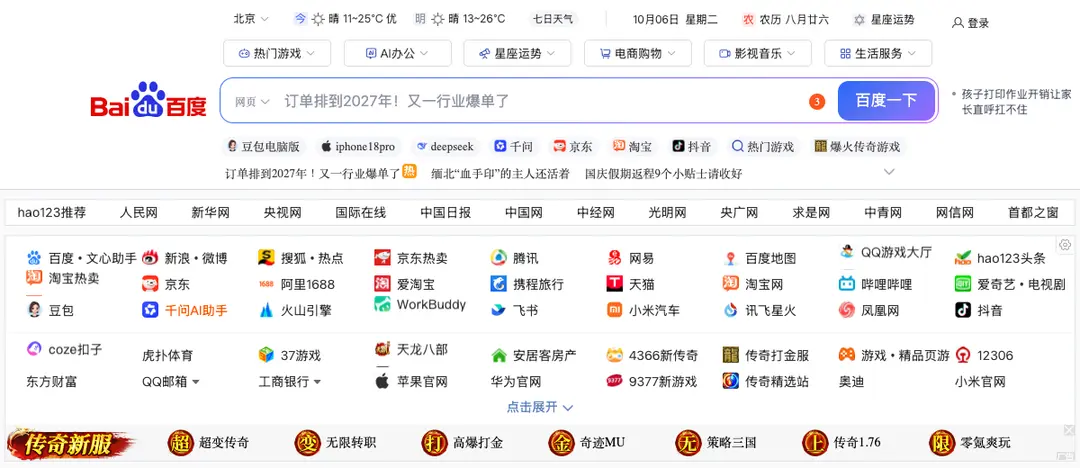Expand the 电商购物 dropdown menu

pyautogui.click(x=638, y=53)
